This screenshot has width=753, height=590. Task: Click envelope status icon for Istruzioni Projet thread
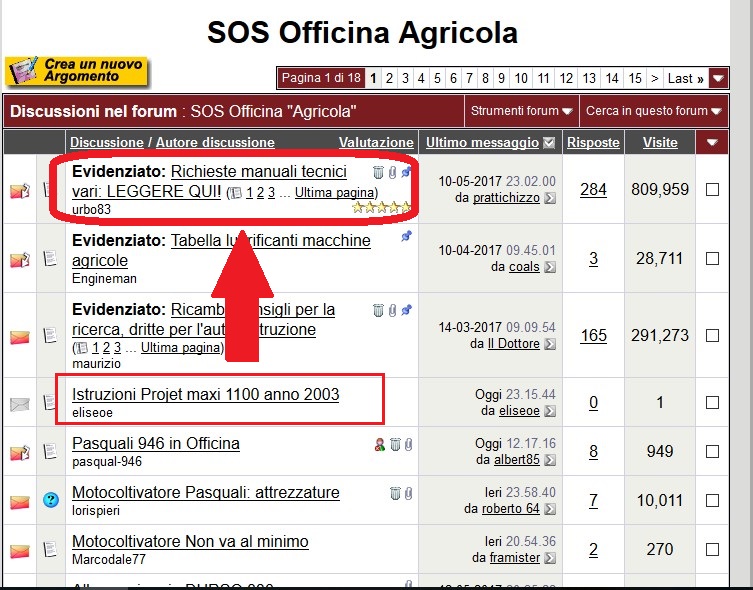[20, 403]
